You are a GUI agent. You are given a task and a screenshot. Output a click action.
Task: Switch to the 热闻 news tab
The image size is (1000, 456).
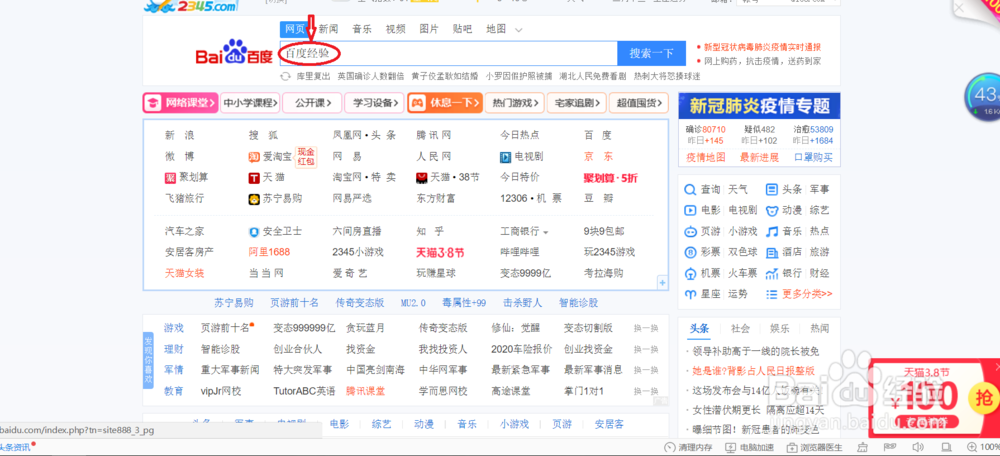click(820, 328)
